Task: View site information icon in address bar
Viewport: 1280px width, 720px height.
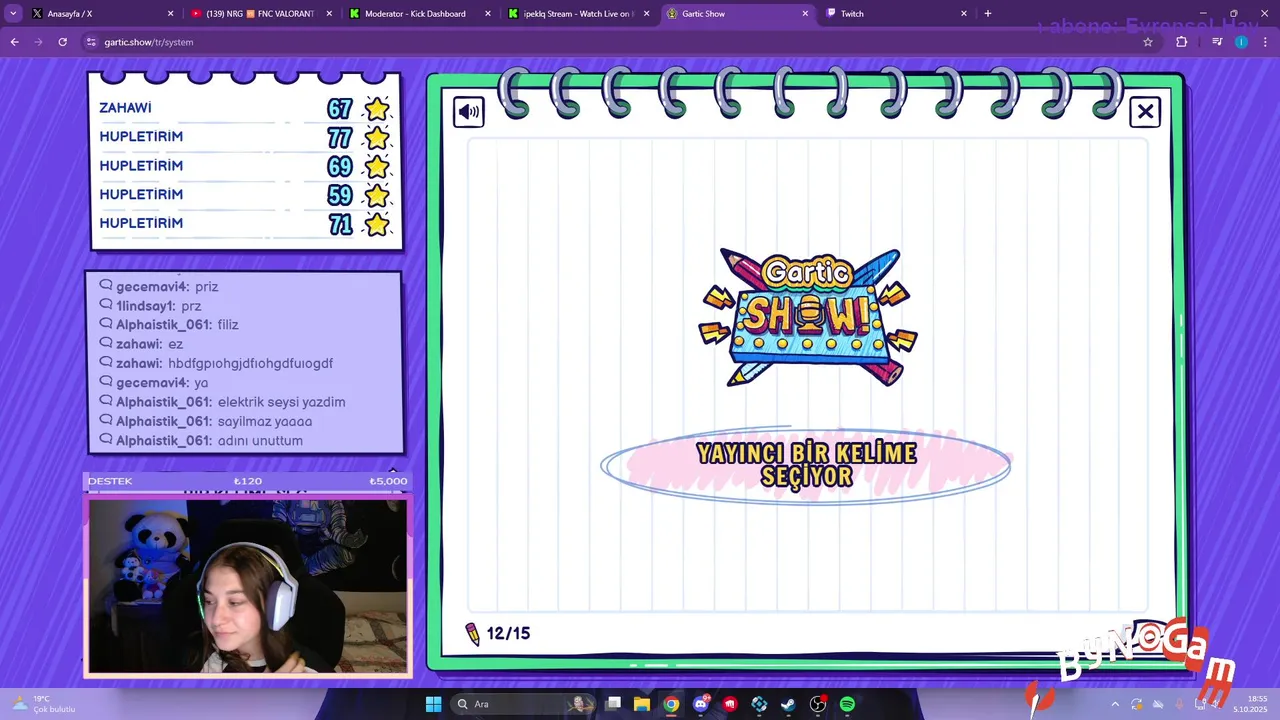Action: pos(91,42)
